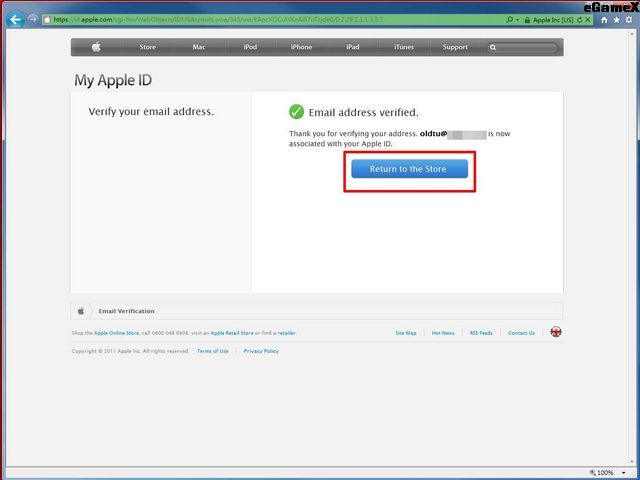Open the address bar dropdown arrow
Screen dimensions: 640x480
click(x=518, y=20)
